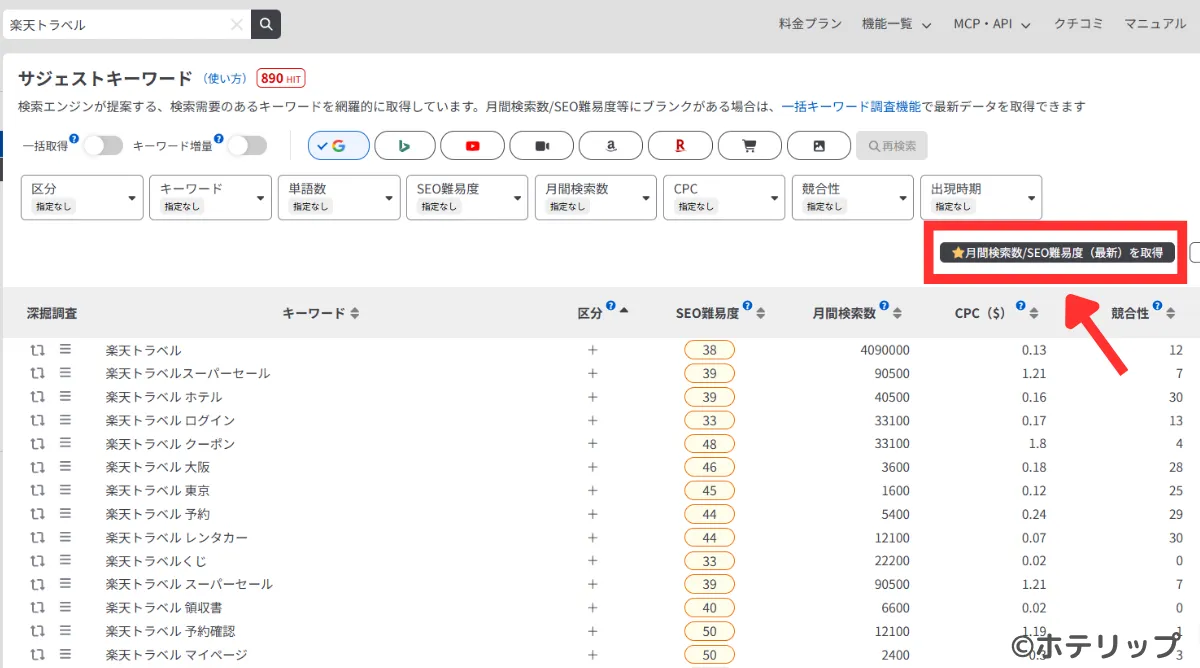Open the キーワード filter dropdown
Screen dimensions: 1200x668
pyautogui.click(x=210, y=197)
